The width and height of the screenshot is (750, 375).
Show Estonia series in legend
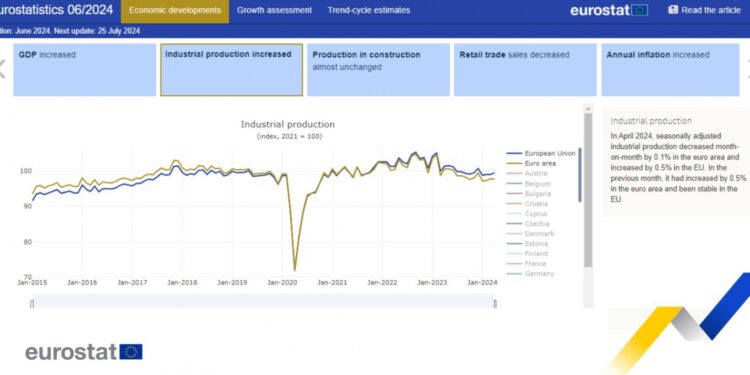pyautogui.click(x=529, y=244)
